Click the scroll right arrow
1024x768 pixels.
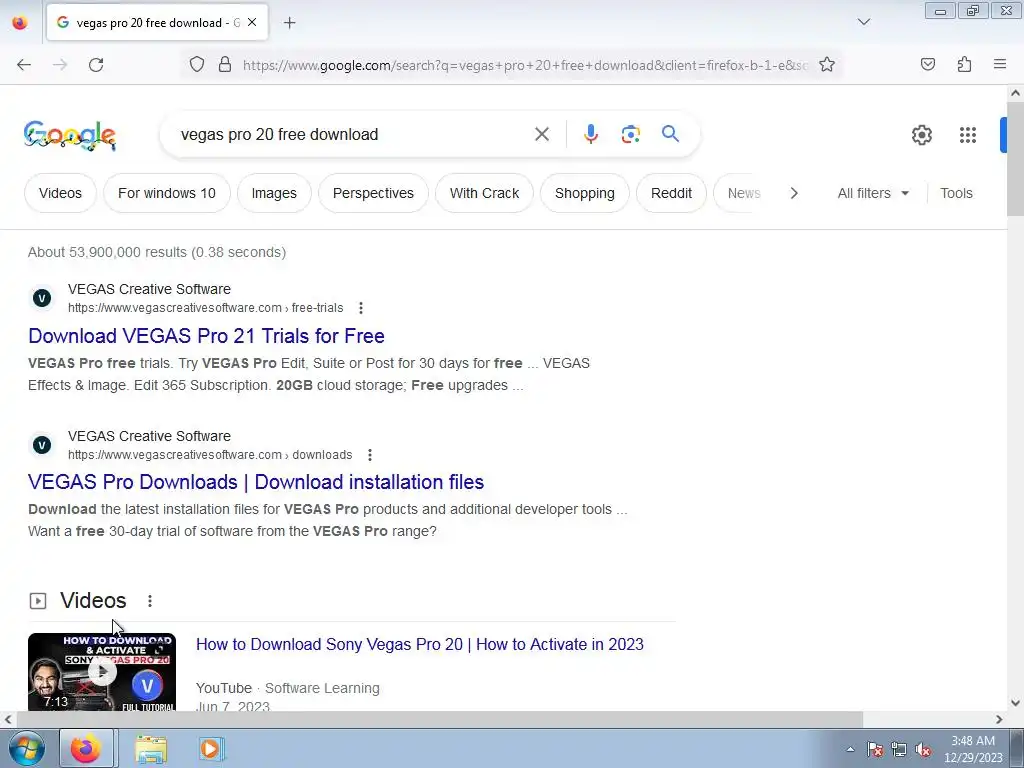(x=999, y=719)
